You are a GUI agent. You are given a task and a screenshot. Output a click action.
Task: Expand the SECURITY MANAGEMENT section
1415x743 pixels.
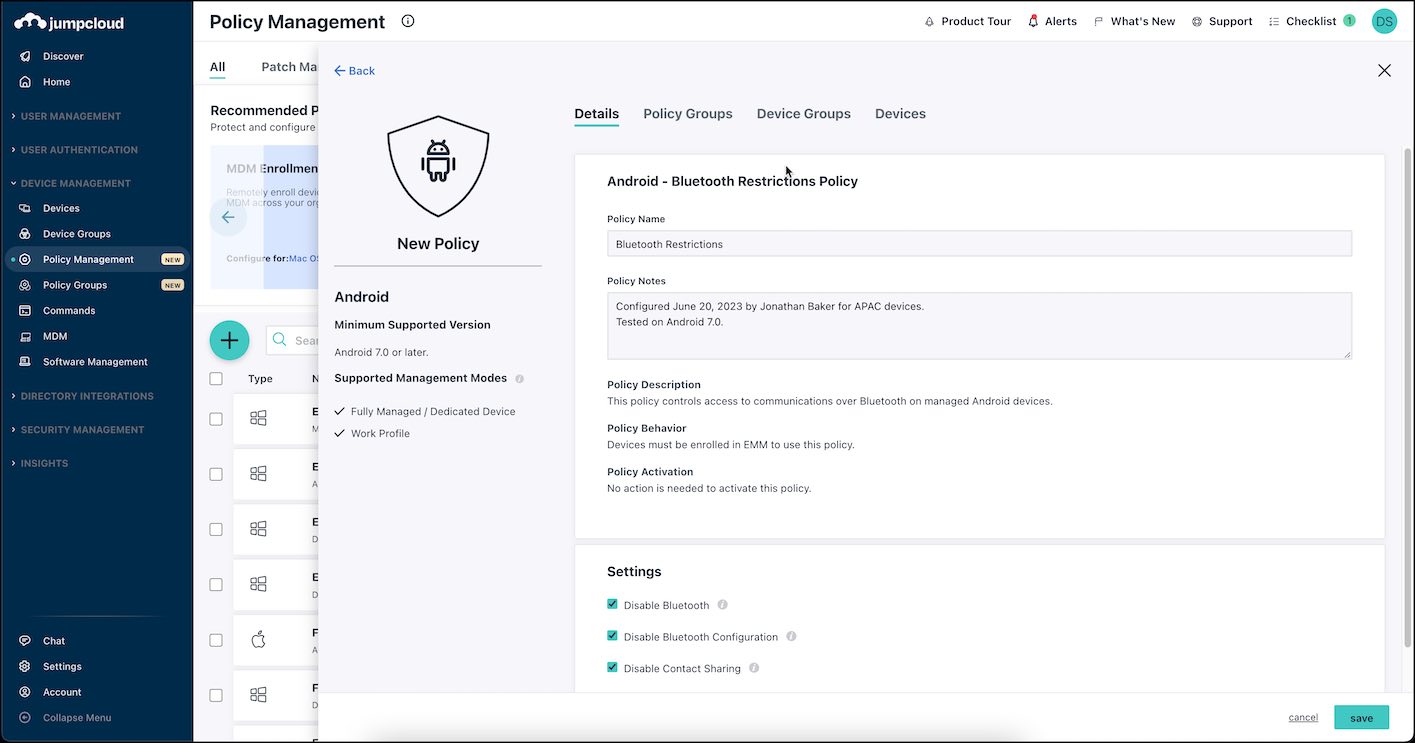pos(76,429)
